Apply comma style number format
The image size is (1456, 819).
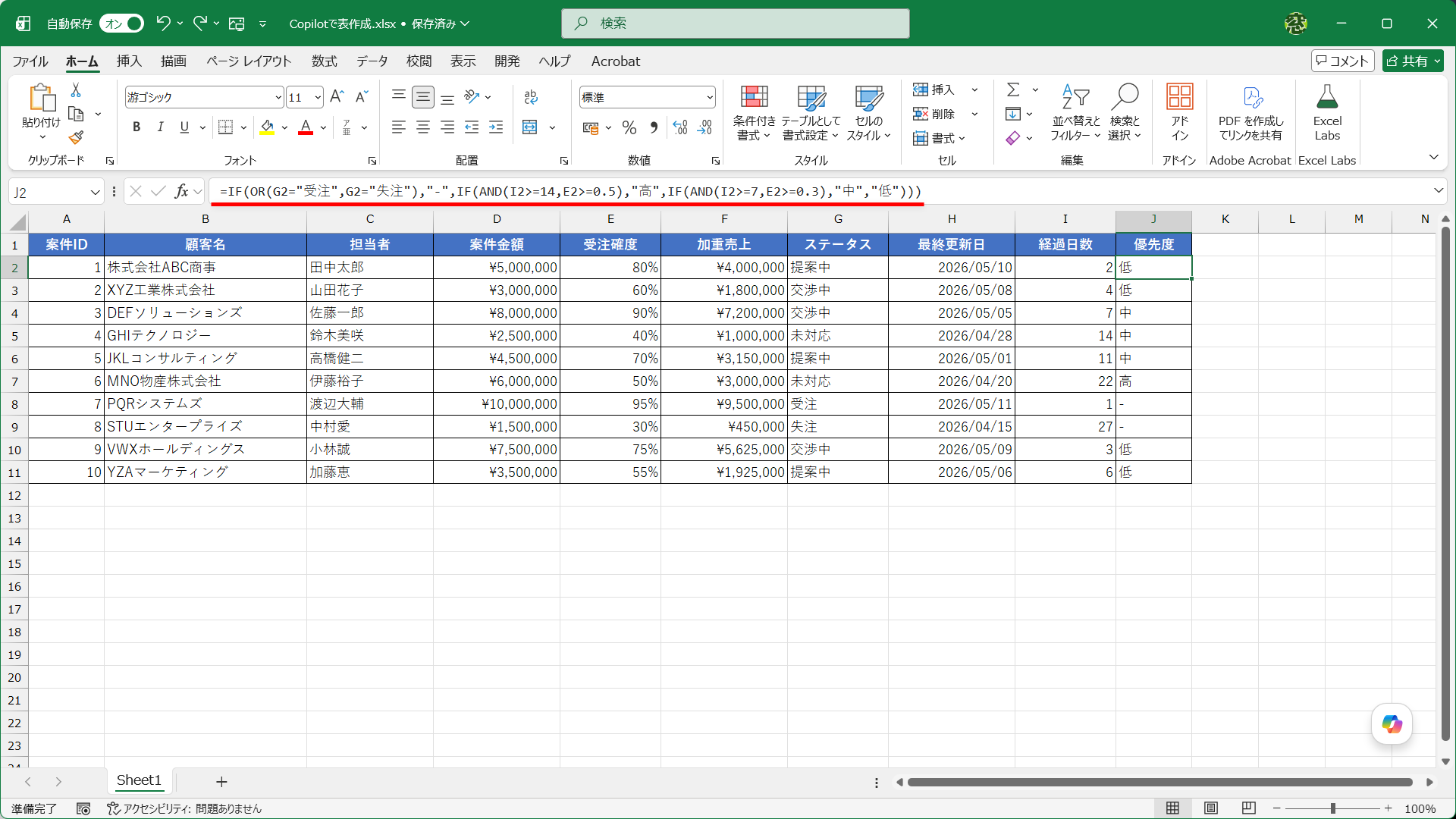pos(654,127)
